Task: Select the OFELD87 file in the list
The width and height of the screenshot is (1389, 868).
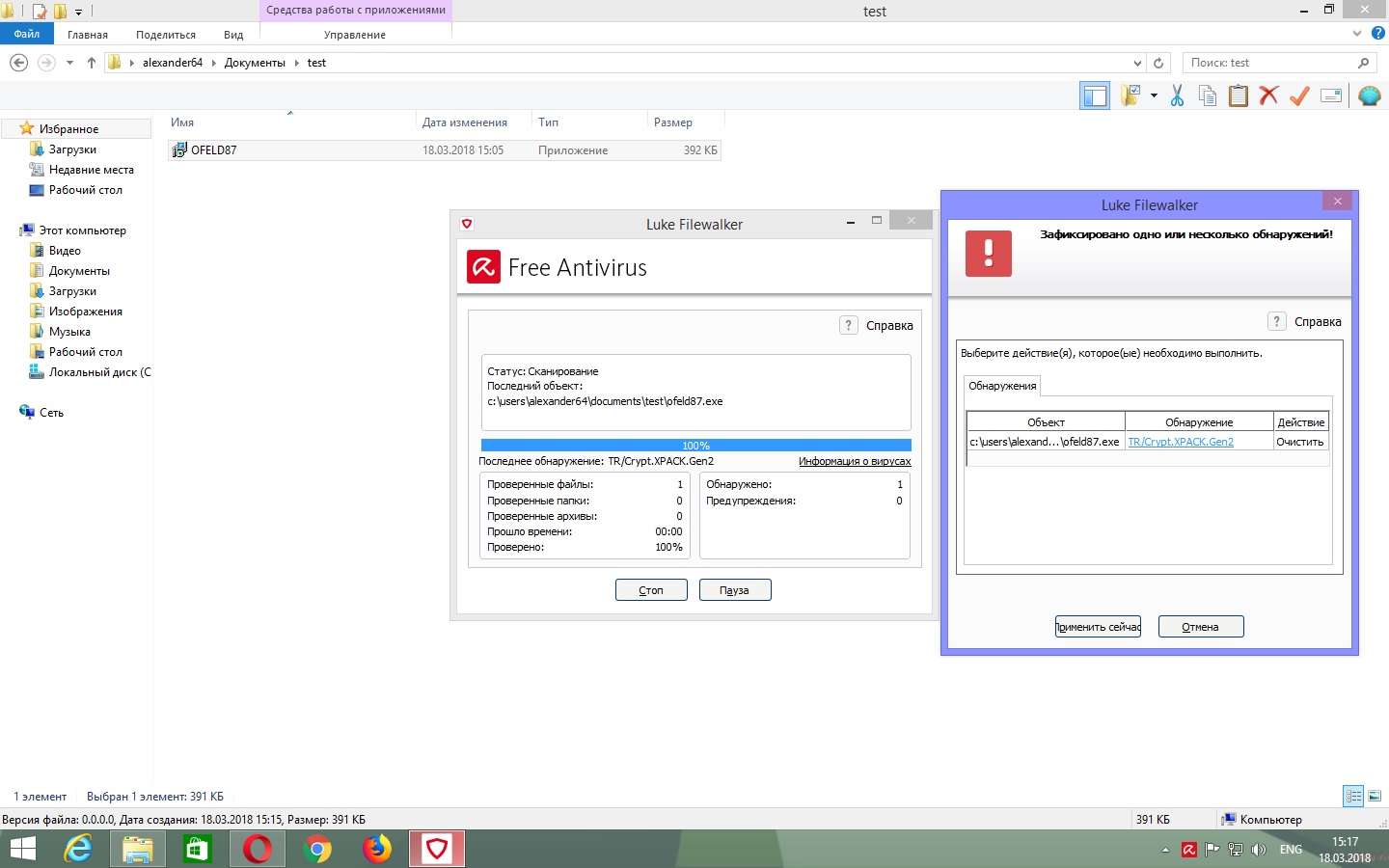Action: point(445,150)
